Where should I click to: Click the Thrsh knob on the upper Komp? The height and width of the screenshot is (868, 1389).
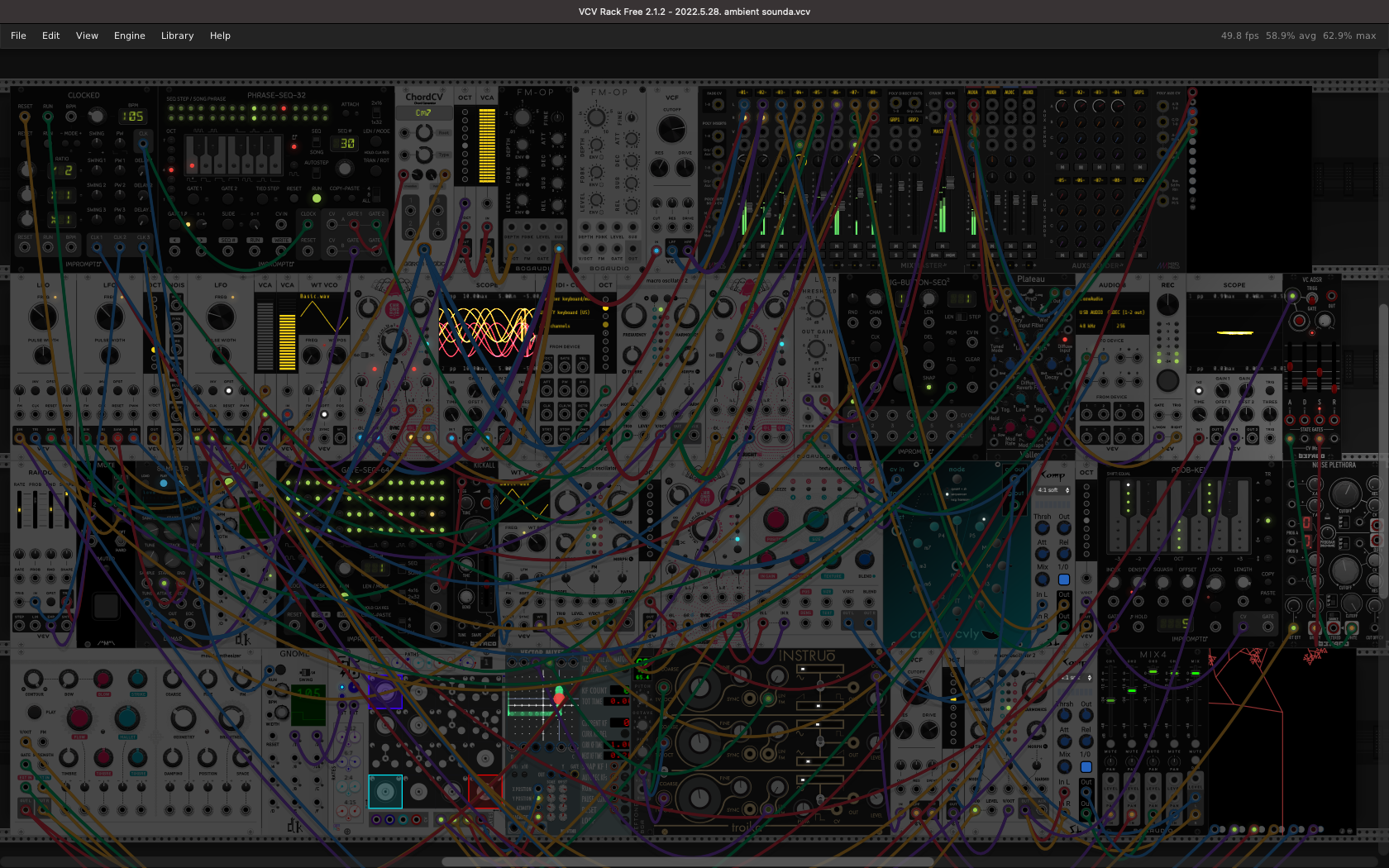[1043, 527]
